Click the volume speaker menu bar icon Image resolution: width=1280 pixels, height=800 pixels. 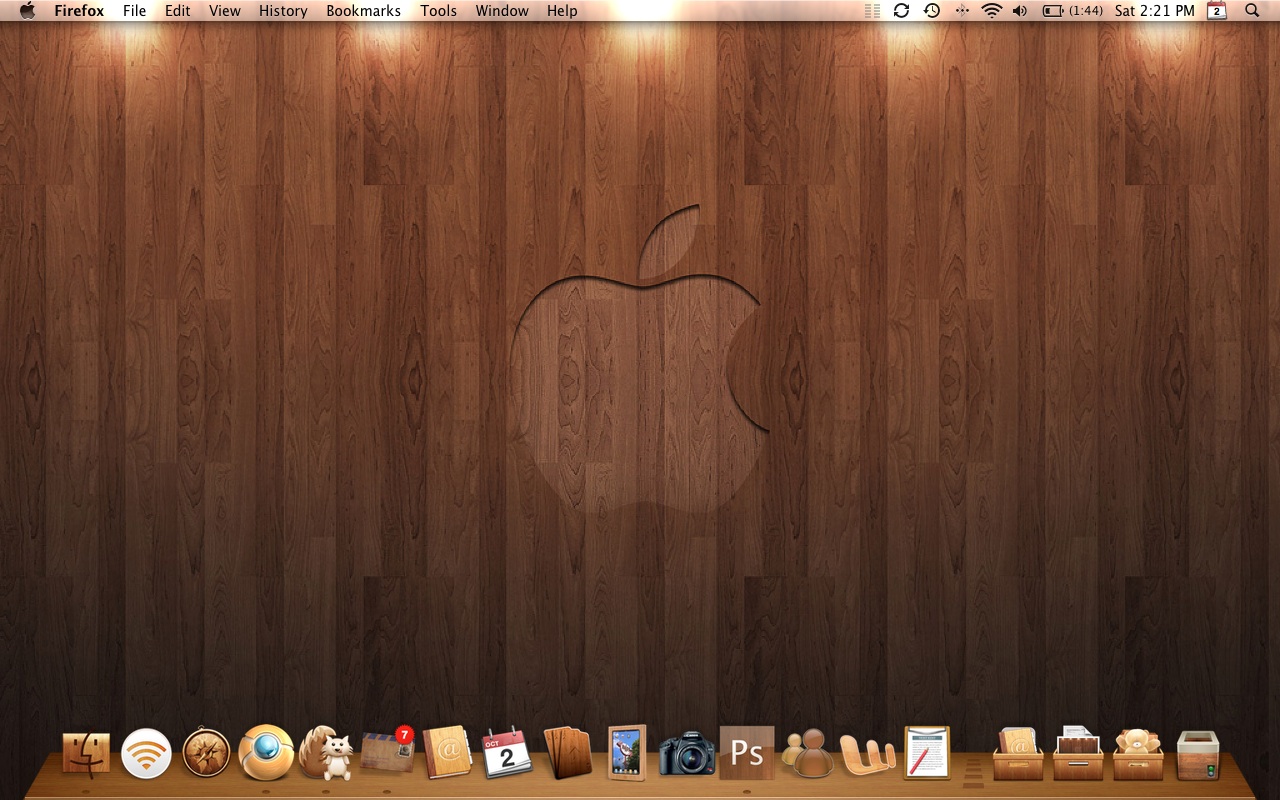[1020, 11]
